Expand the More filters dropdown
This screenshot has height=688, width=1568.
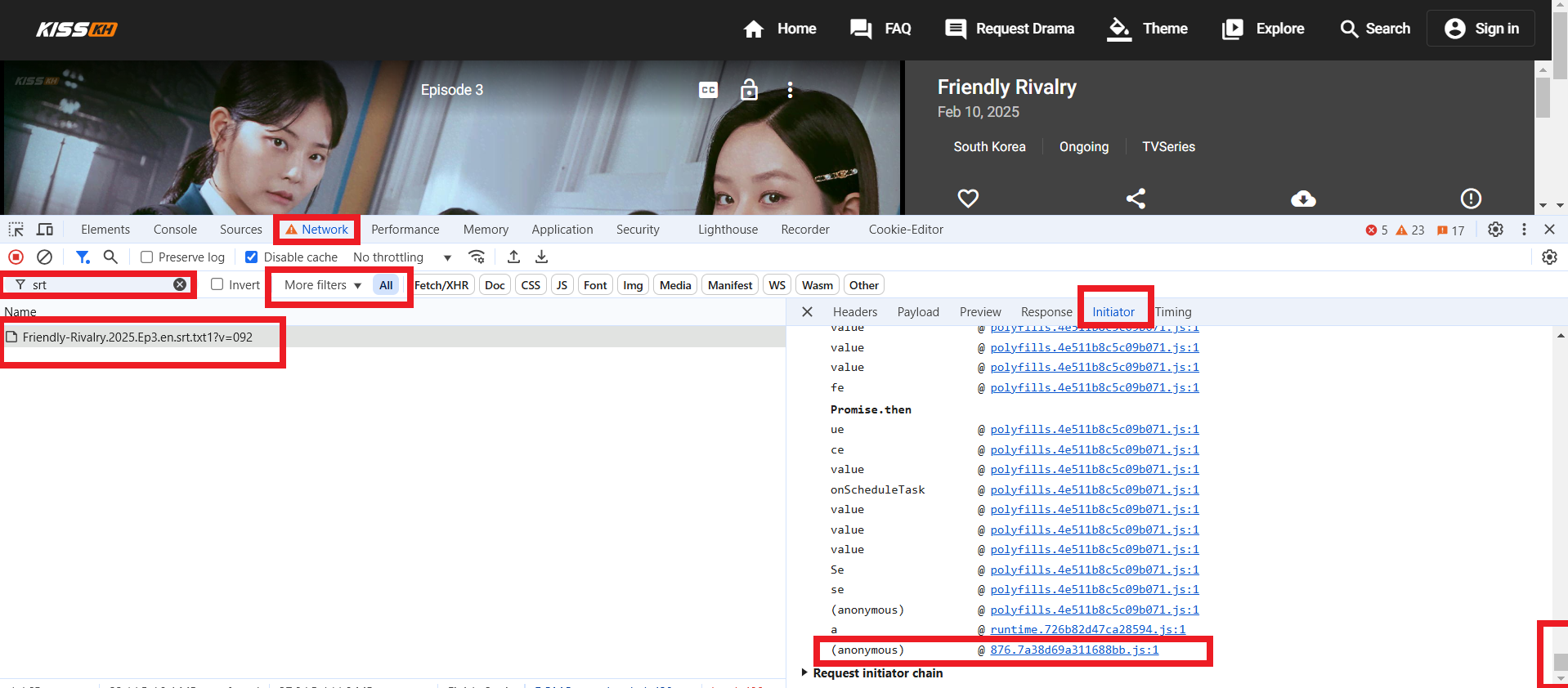coord(322,285)
